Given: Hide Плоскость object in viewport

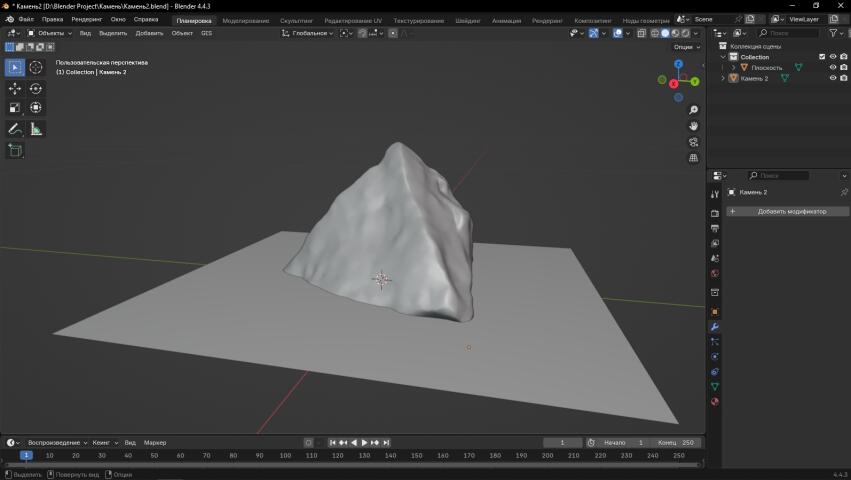Looking at the screenshot, I should (833, 67).
